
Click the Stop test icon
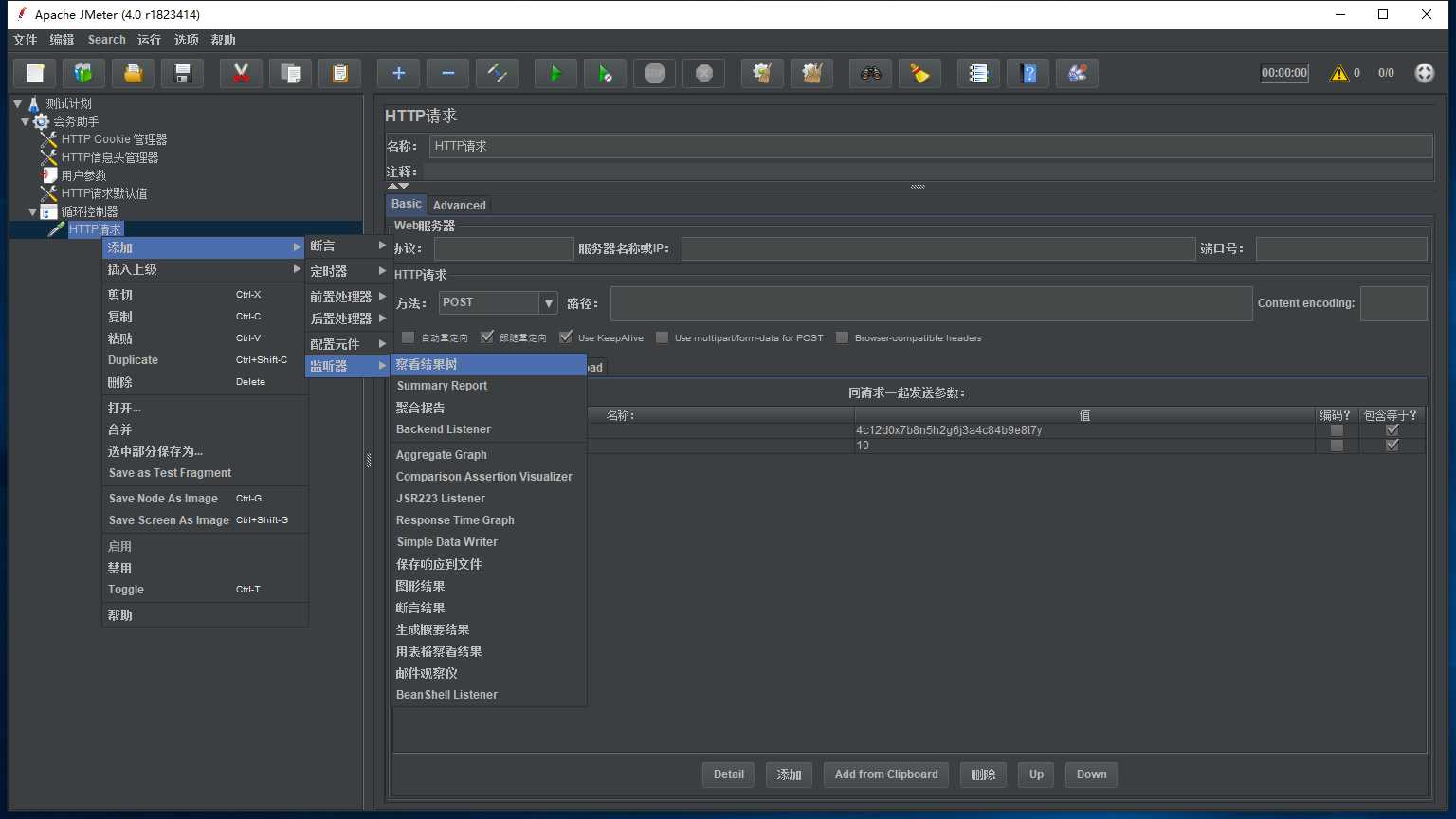654,73
